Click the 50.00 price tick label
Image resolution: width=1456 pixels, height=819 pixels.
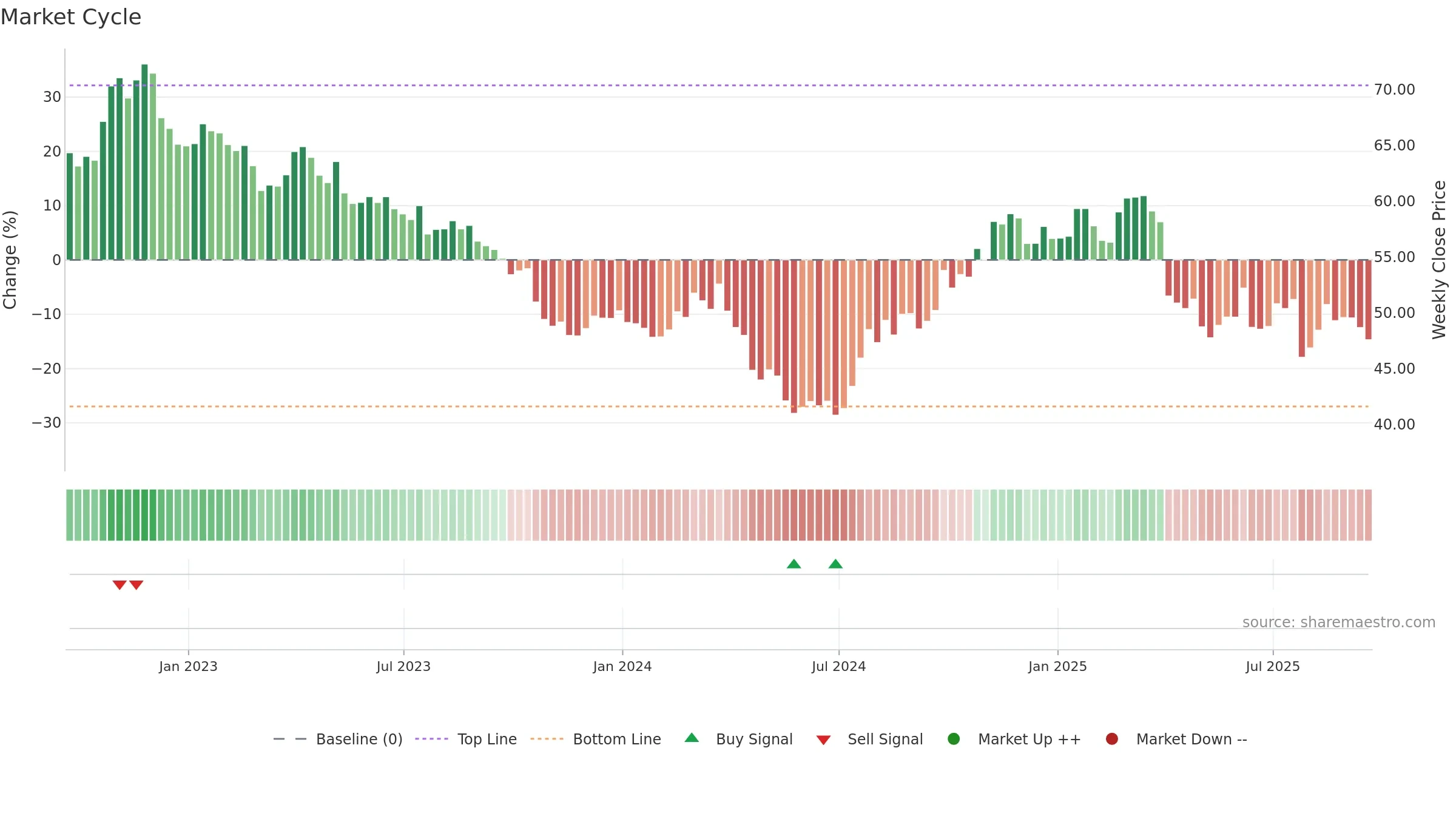(1394, 313)
